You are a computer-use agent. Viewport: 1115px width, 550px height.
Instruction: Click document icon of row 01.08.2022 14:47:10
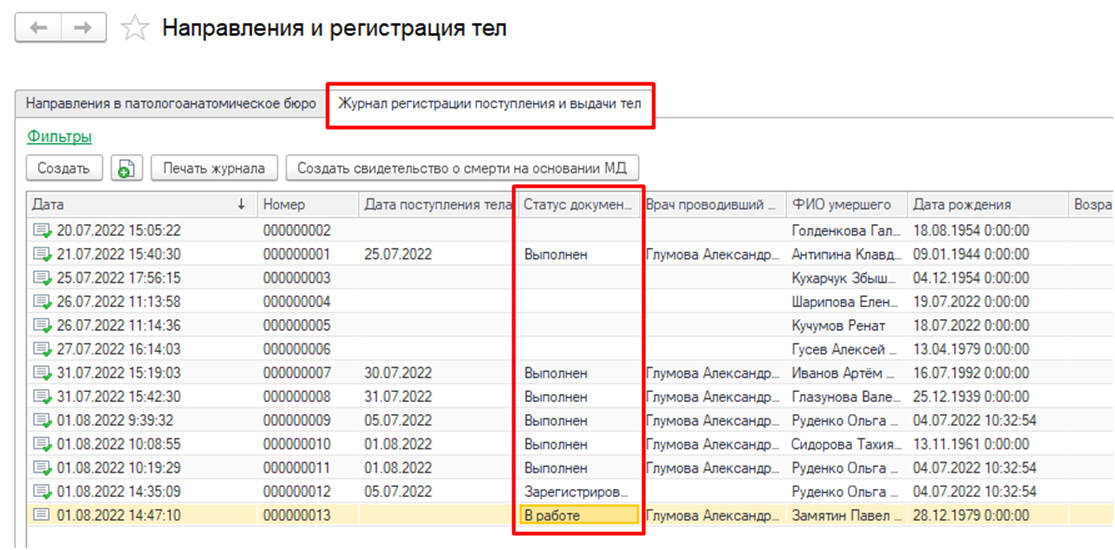(42, 515)
